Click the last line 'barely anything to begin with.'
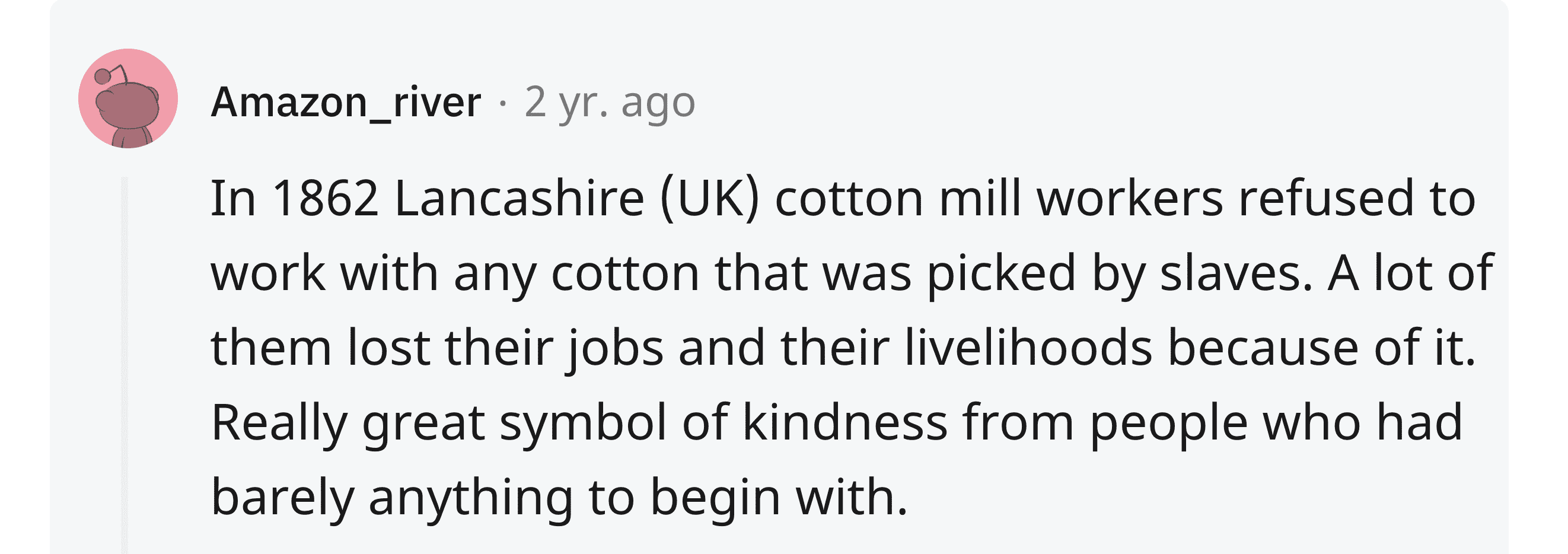The image size is (1568, 554). pos(559,498)
